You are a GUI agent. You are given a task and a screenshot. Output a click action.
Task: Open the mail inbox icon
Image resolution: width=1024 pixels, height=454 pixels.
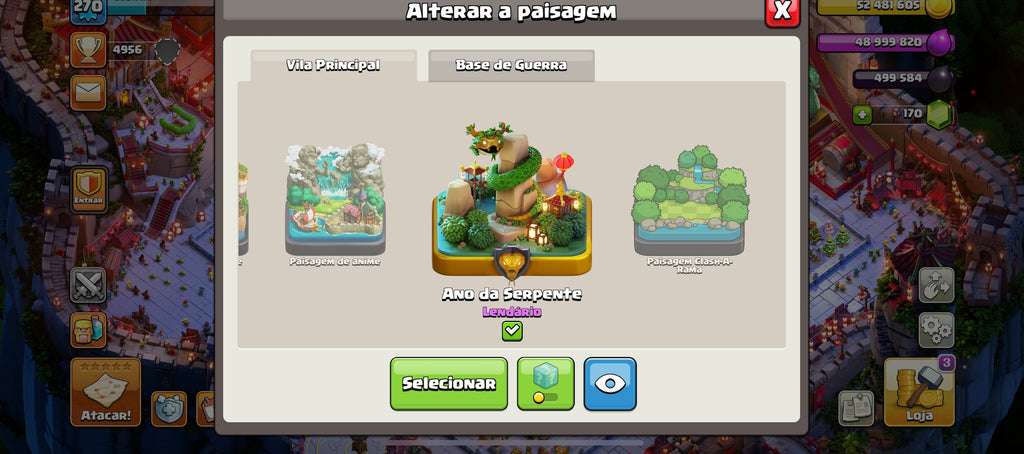click(x=88, y=92)
